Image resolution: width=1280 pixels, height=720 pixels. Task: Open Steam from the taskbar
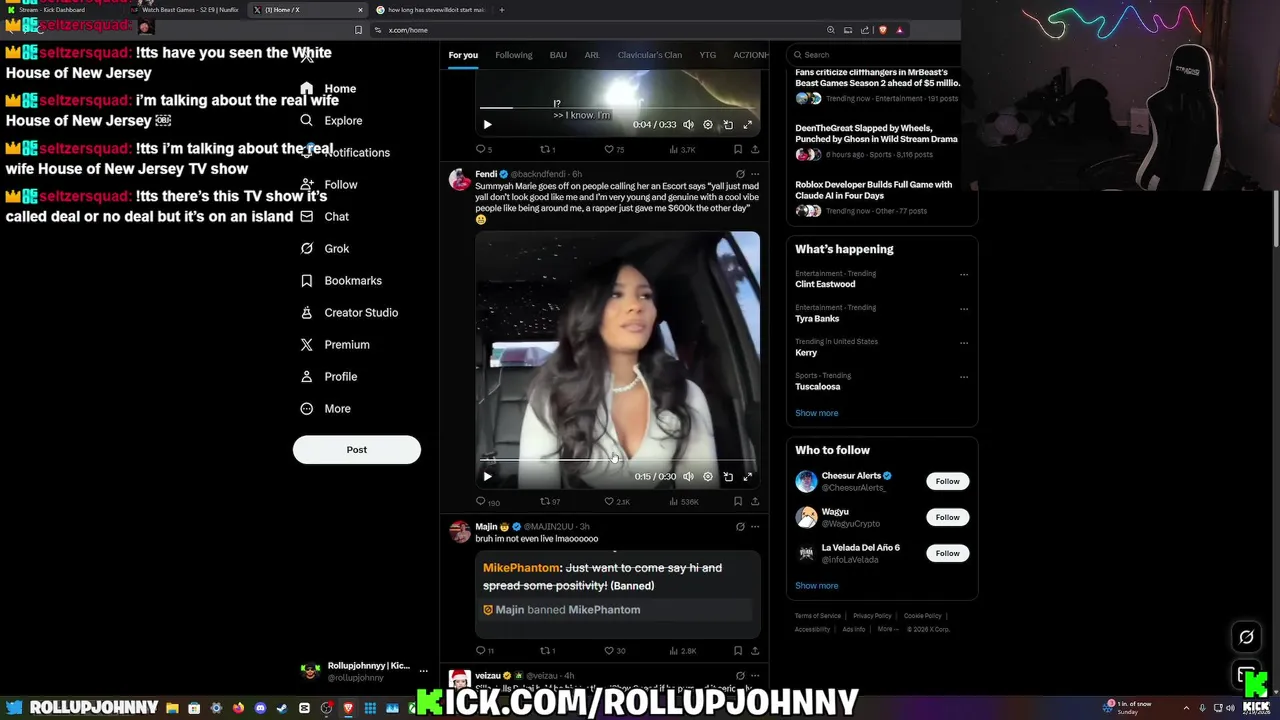[282, 709]
